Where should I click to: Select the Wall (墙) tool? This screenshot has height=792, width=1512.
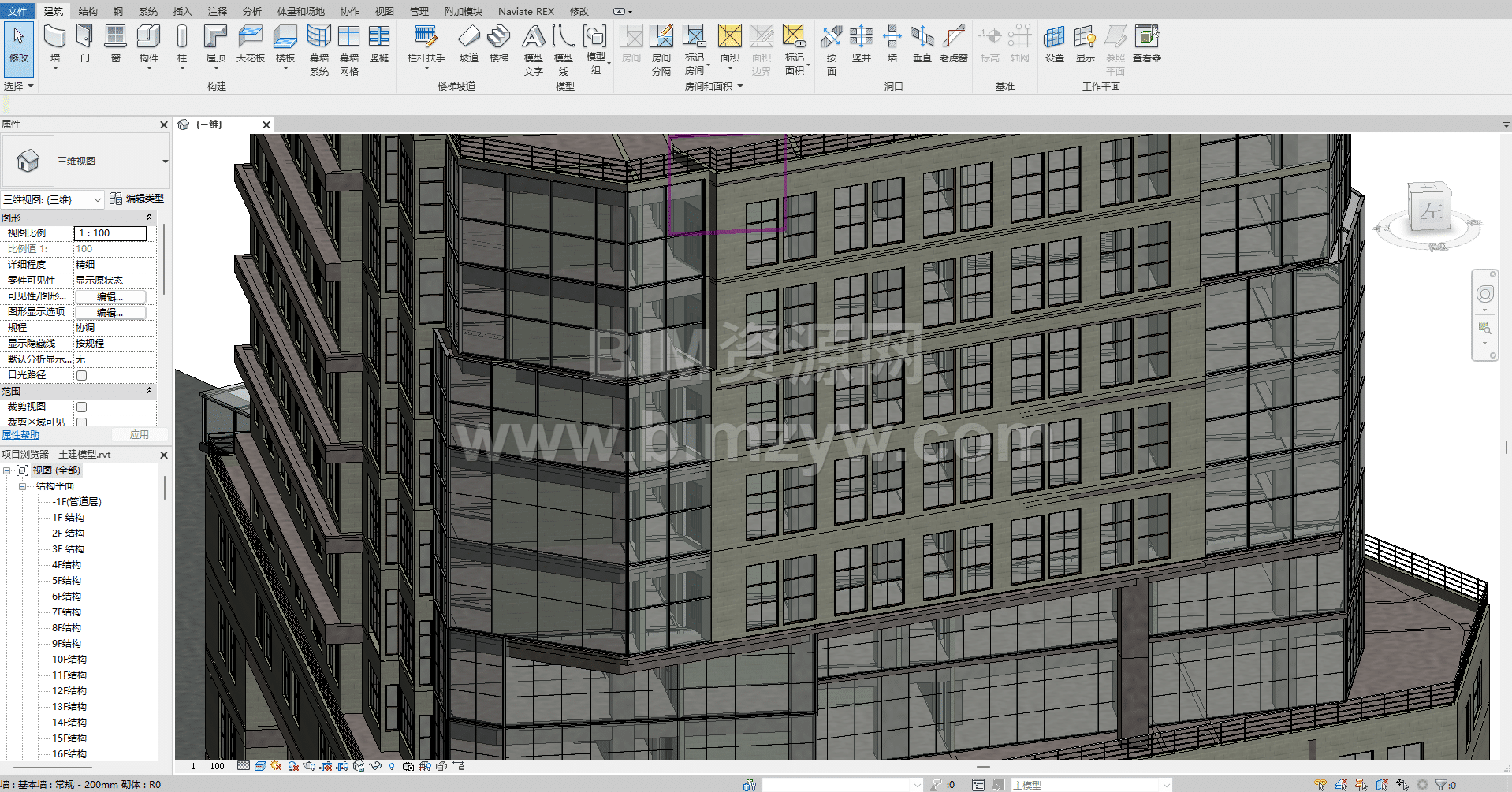pyautogui.click(x=54, y=44)
